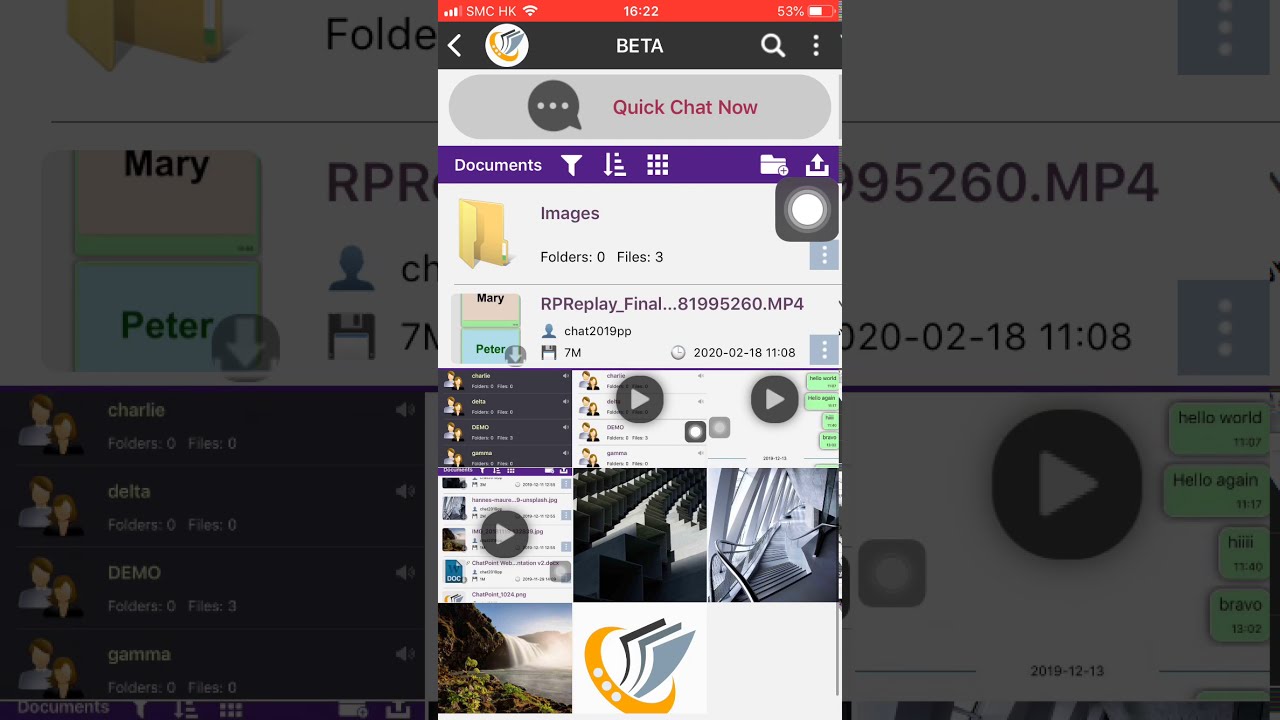This screenshot has width=1280, height=720.
Task: Select the 'Images' folder name
Action: click(570, 213)
